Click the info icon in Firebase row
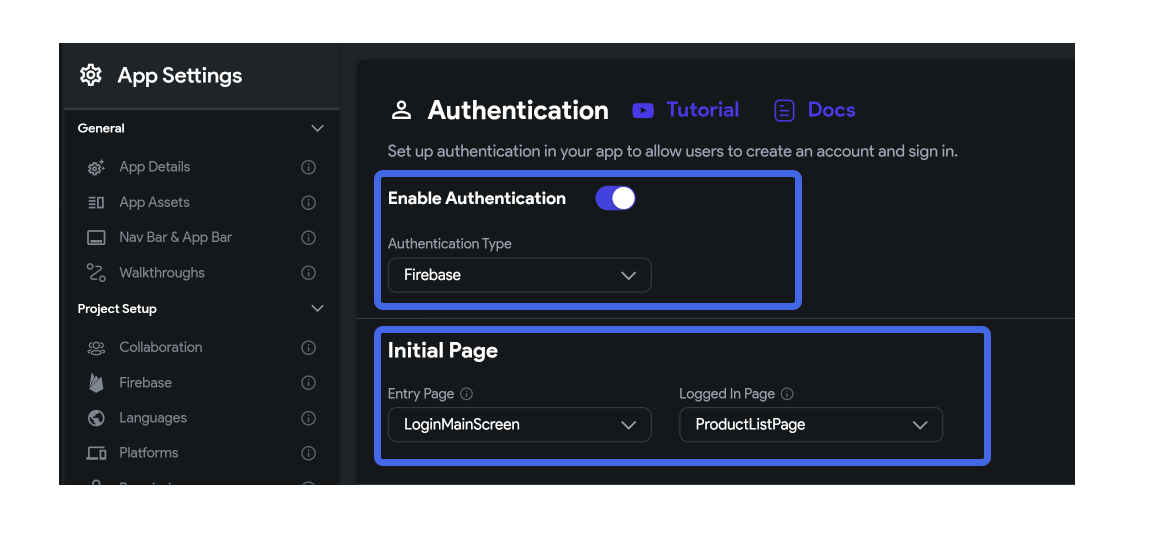This screenshot has width=1155, height=551. [309, 382]
